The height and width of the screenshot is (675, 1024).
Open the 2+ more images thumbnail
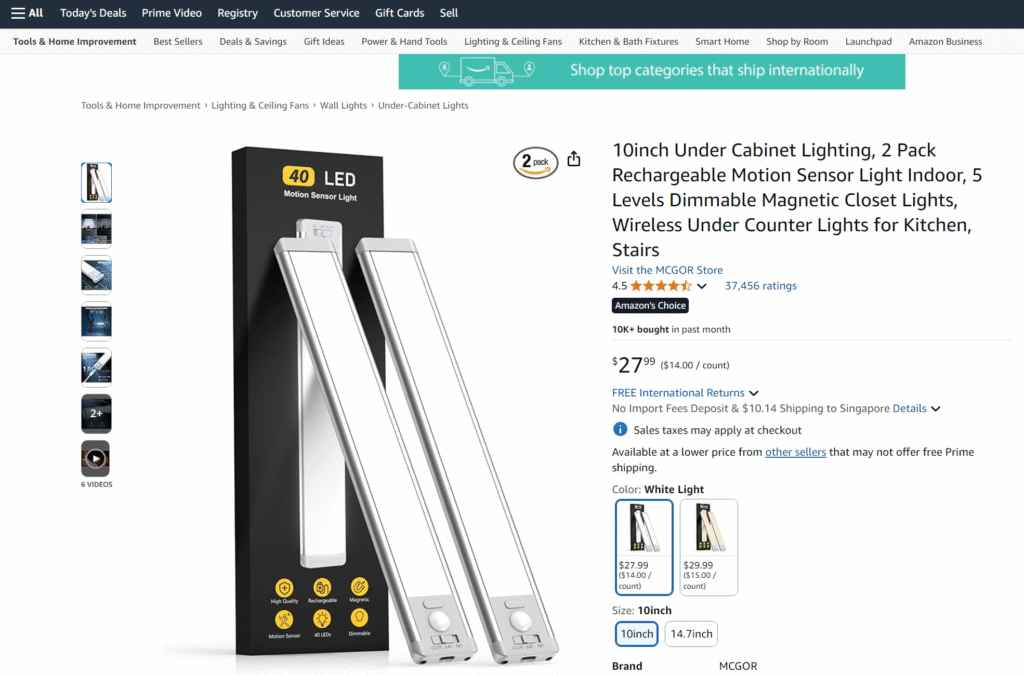[x=96, y=413]
